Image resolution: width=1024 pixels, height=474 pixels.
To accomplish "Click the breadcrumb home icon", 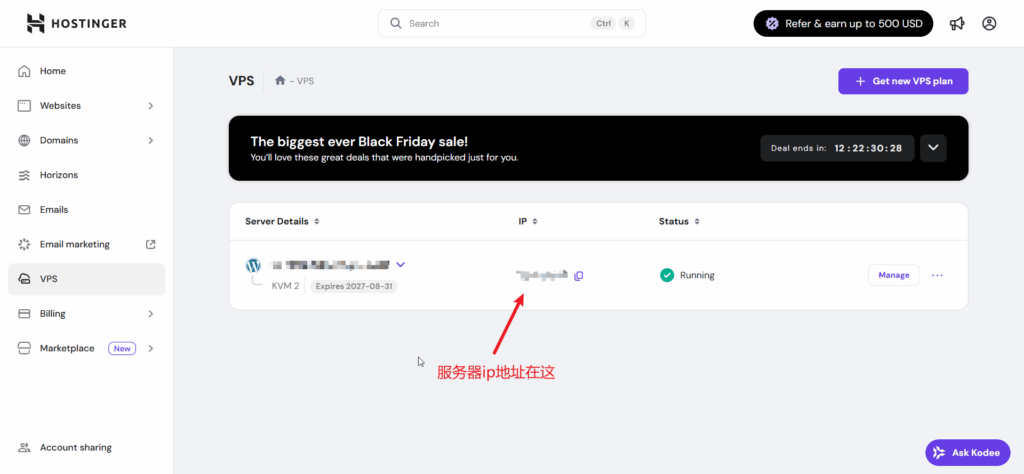I will click(x=280, y=81).
